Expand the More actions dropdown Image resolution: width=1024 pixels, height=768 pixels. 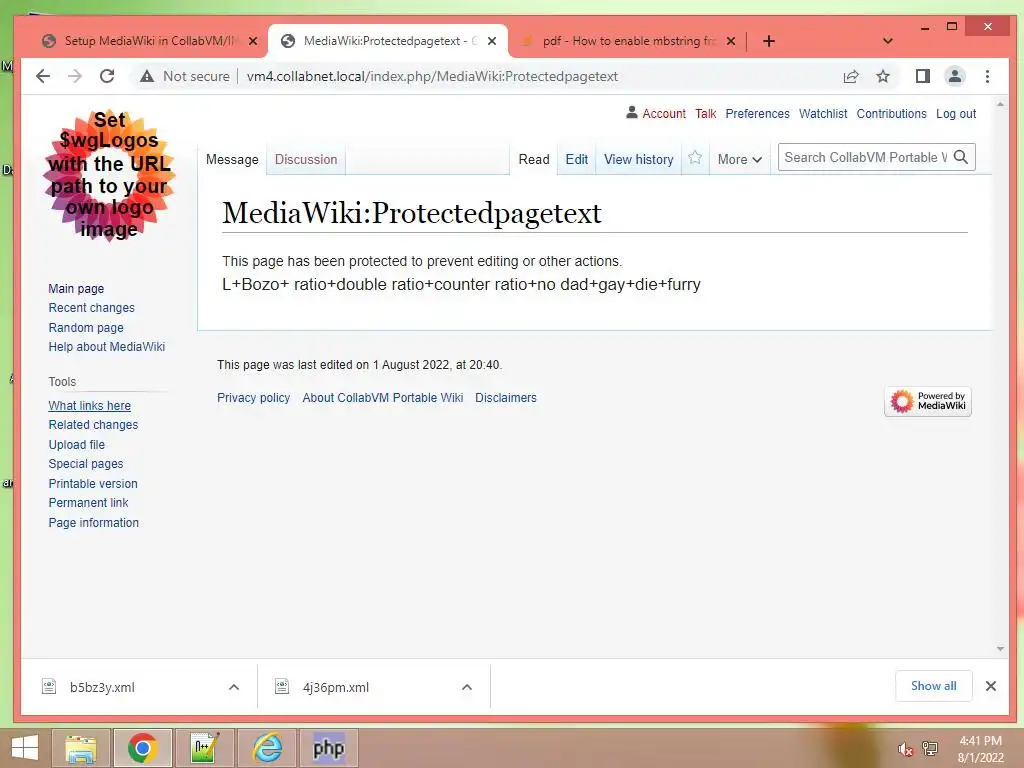tap(739, 159)
